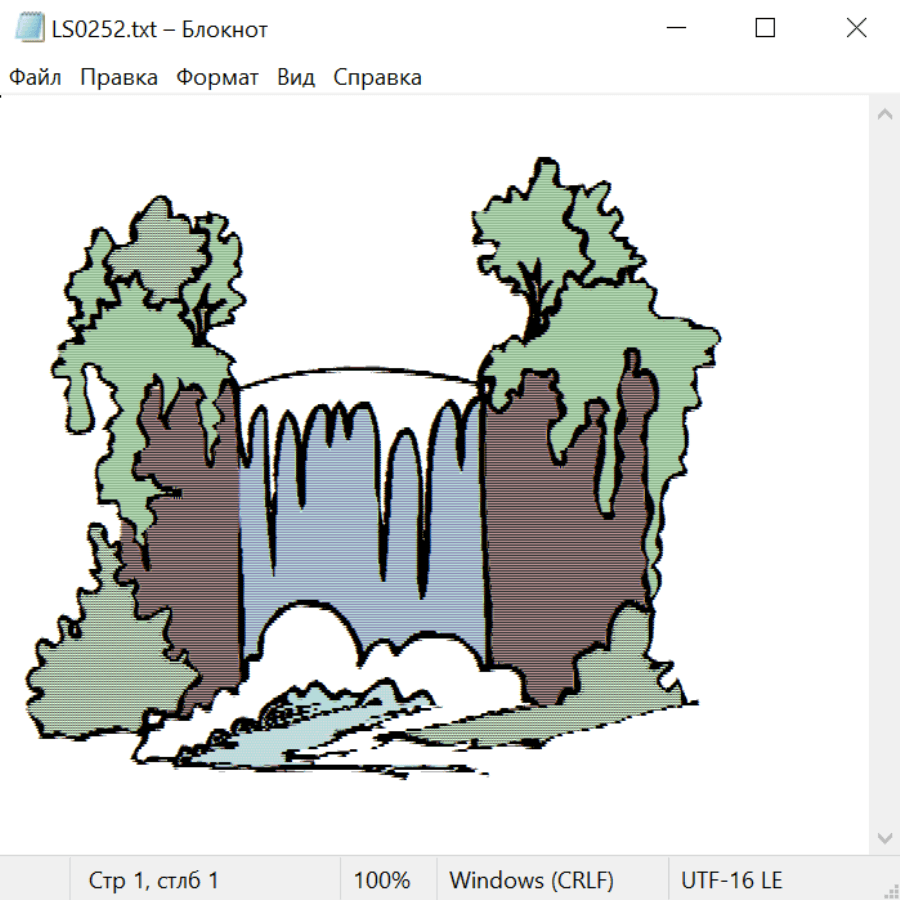Click the 'Стр 1, стлб 1' status indicator
This screenshot has height=900, width=900.
pyautogui.click(x=154, y=880)
